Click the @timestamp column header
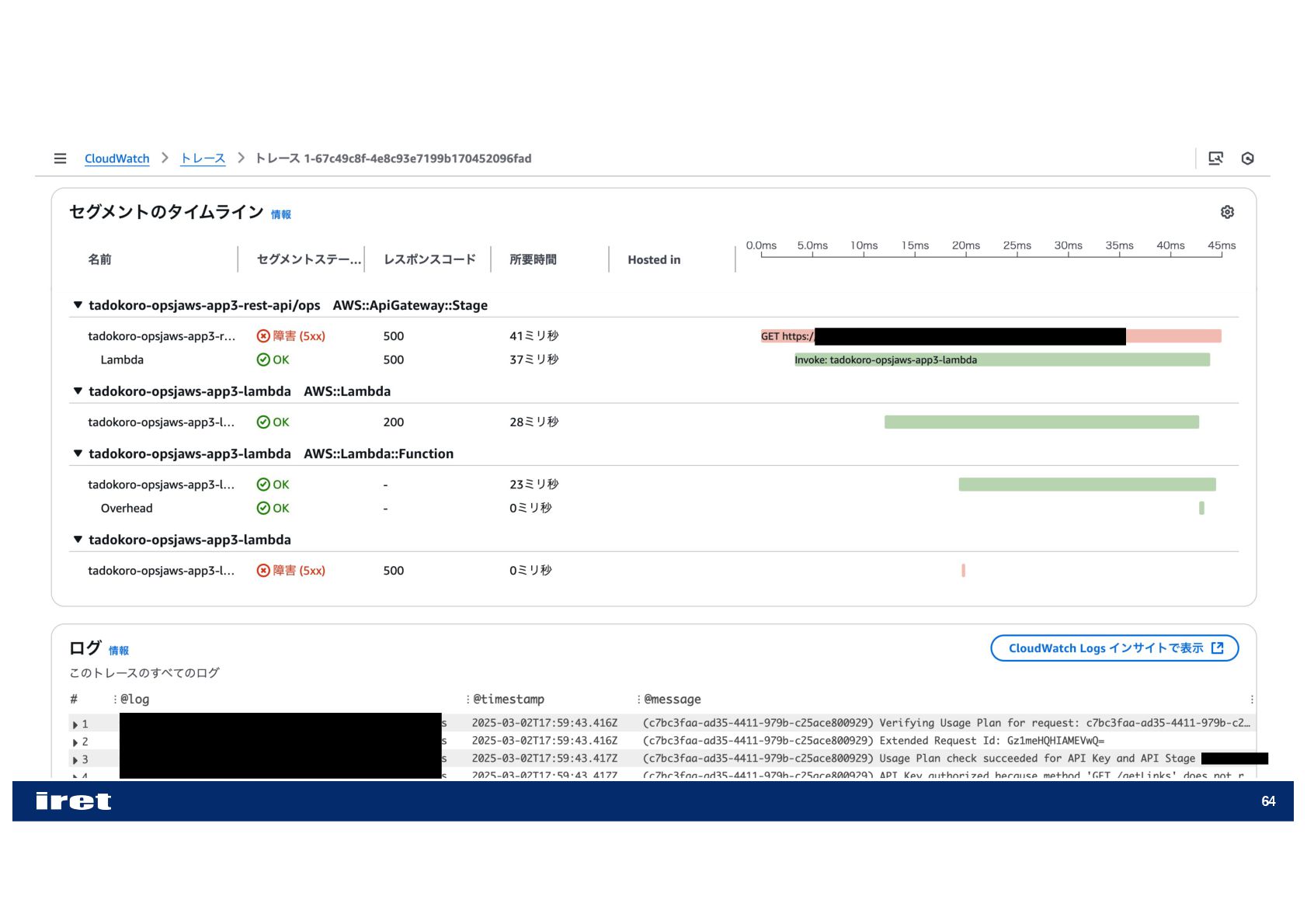 pyautogui.click(x=509, y=700)
